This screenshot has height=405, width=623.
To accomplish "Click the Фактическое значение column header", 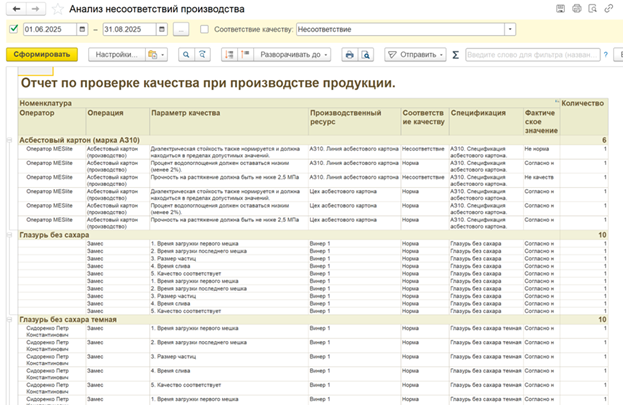I will pyautogui.click(x=541, y=122).
